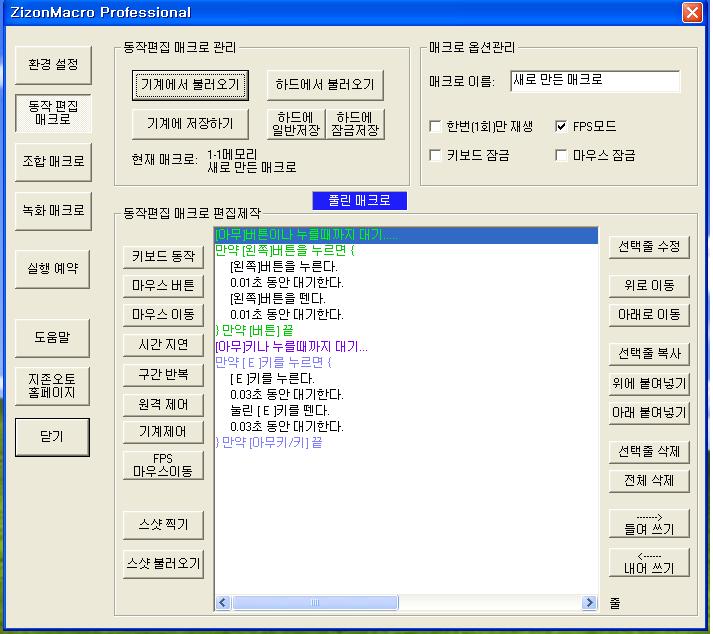Check the 한번(1회)만 재생 checkbox

pyautogui.click(x=435, y=127)
